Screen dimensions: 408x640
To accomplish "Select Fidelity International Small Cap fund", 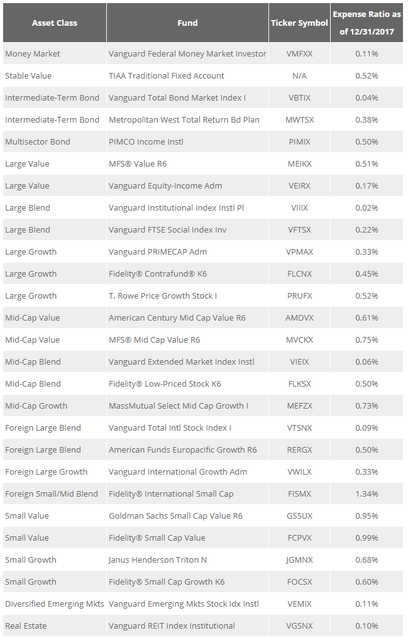I will [171, 494].
